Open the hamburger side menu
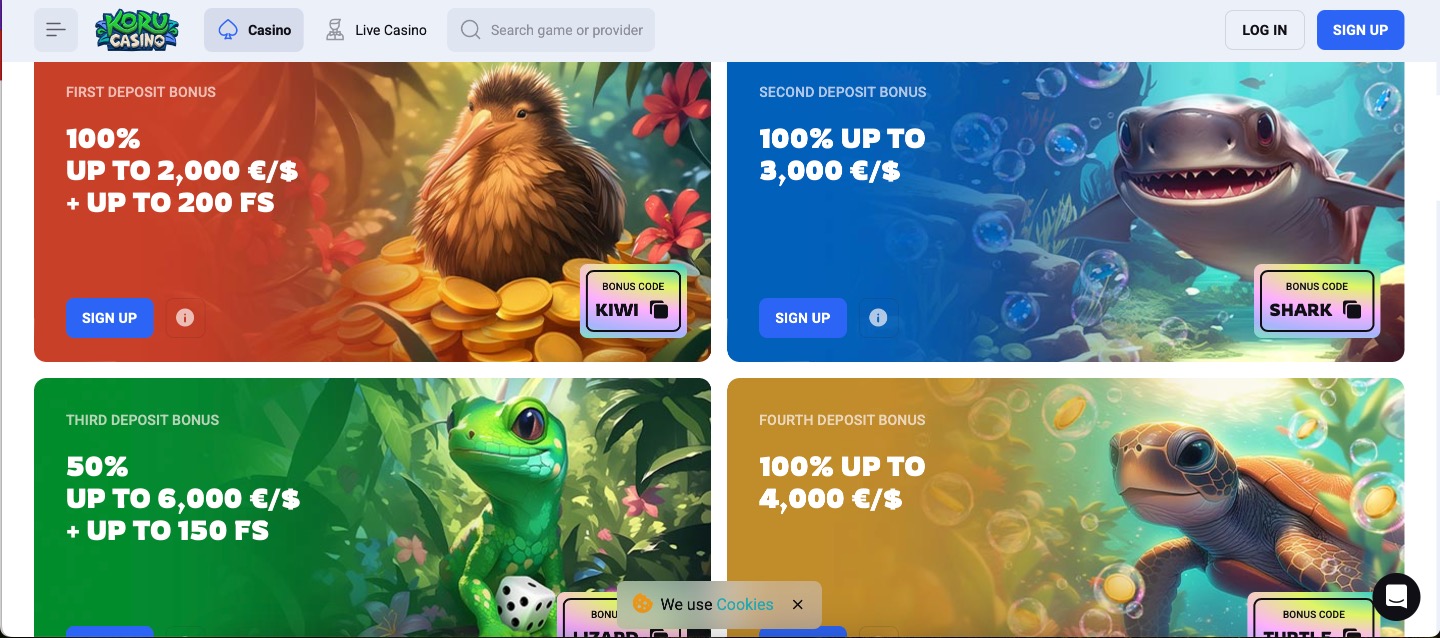 [56, 30]
